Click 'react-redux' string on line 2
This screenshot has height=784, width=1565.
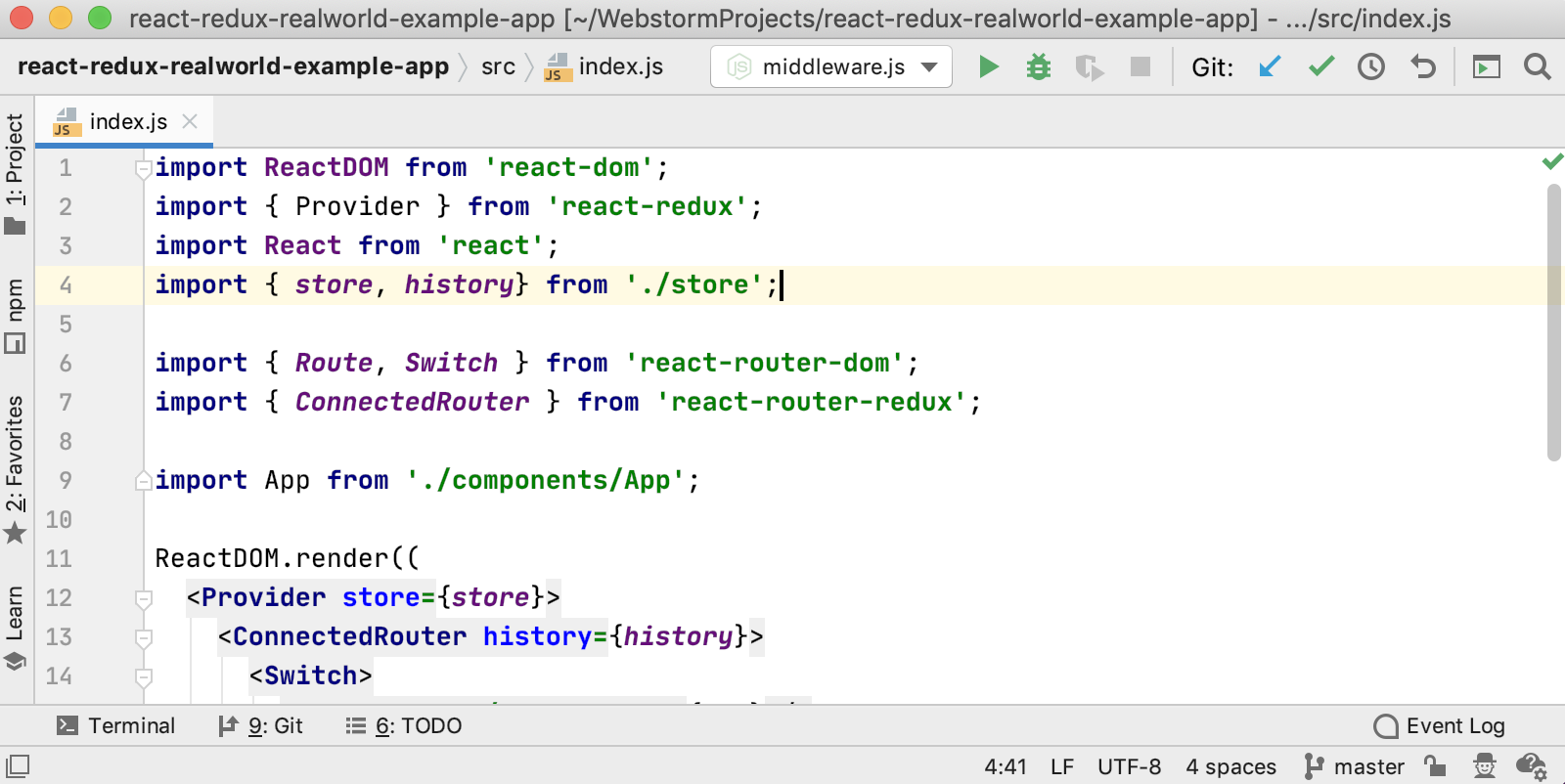point(648,206)
